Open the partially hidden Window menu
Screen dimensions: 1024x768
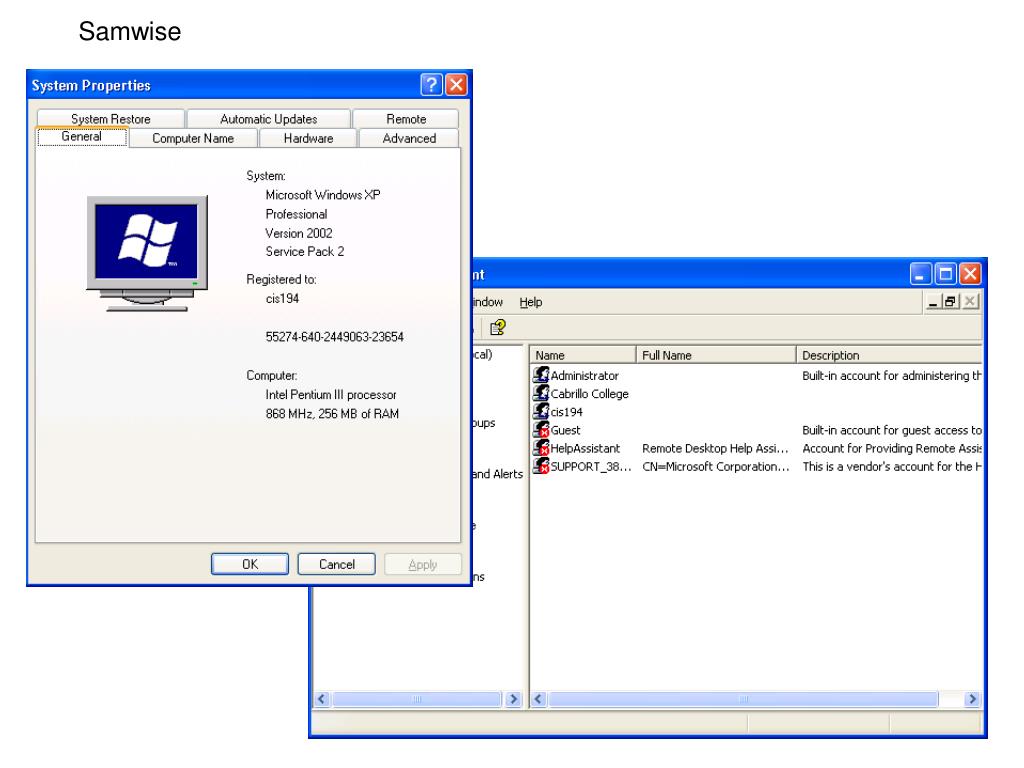point(488,302)
